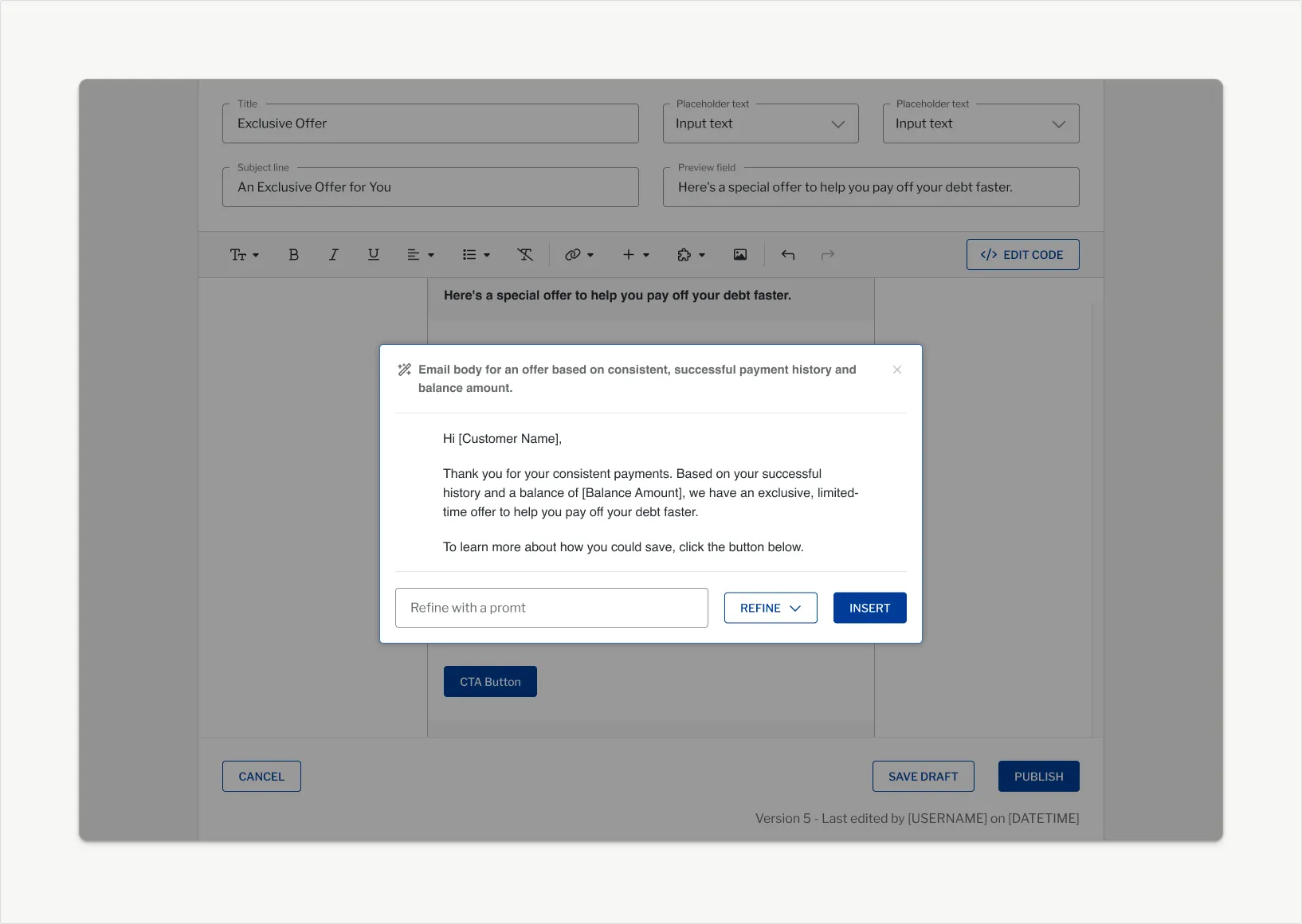Click the 'To learn more about' sentence
This screenshot has width=1302, height=924.
click(623, 547)
